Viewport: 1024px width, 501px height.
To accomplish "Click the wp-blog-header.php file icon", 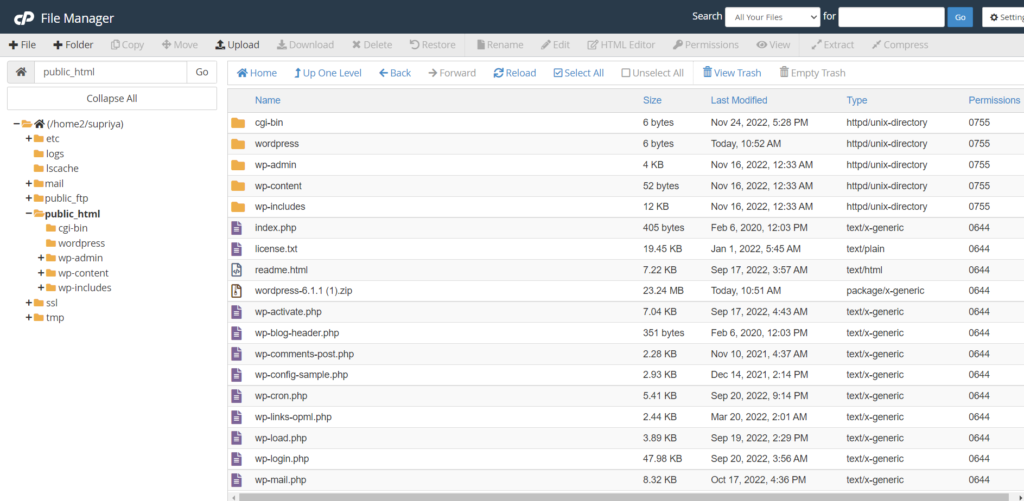I will [236, 332].
